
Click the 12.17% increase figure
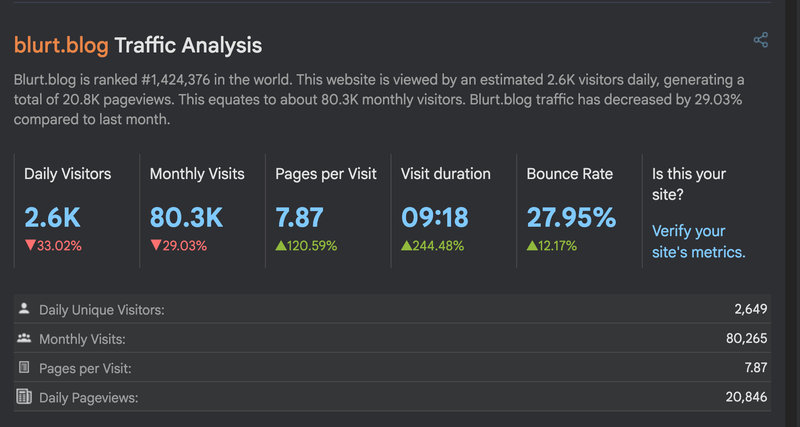tap(557, 246)
